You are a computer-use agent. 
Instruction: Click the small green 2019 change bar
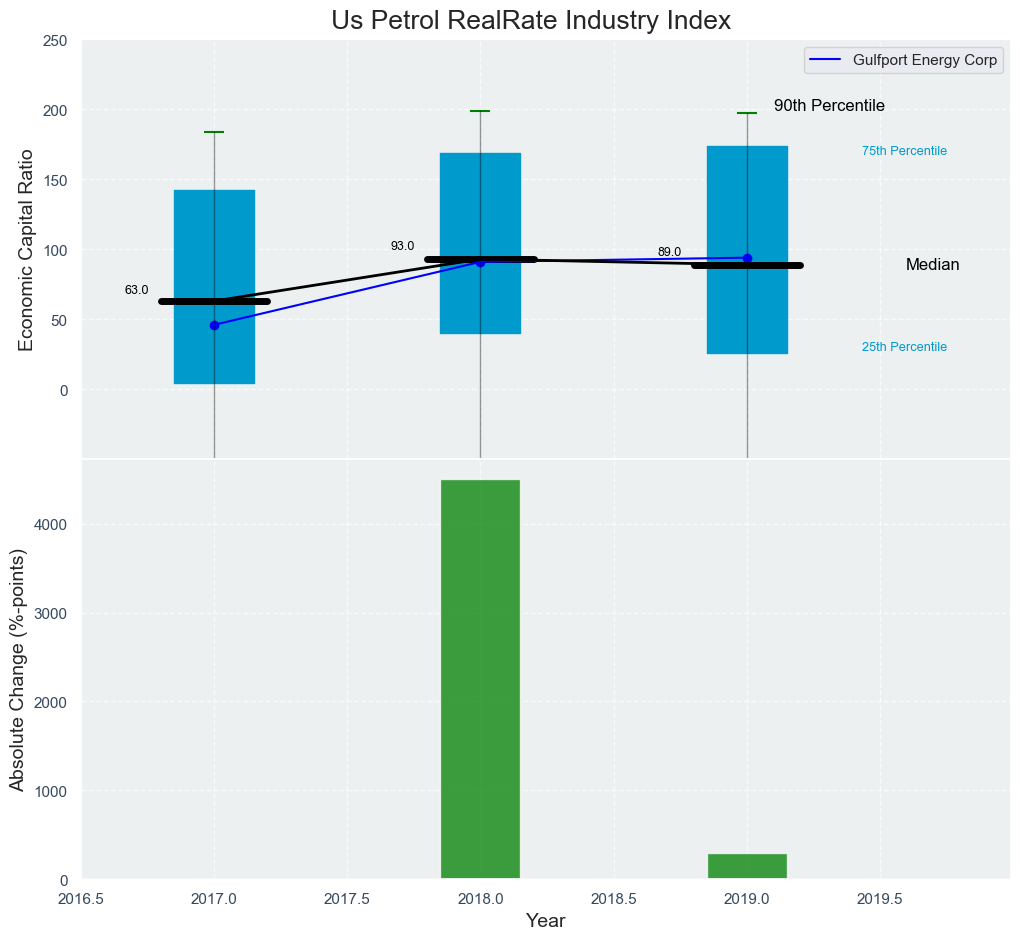pos(747,867)
